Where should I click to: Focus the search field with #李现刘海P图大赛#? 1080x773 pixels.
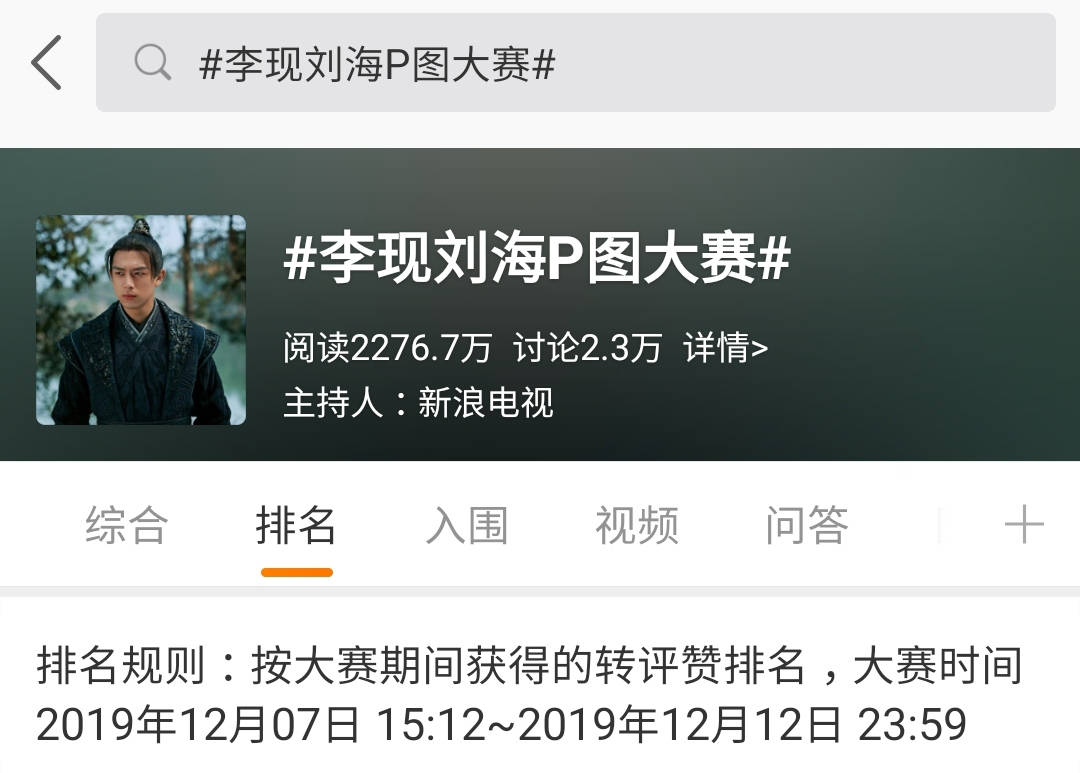(575, 63)
